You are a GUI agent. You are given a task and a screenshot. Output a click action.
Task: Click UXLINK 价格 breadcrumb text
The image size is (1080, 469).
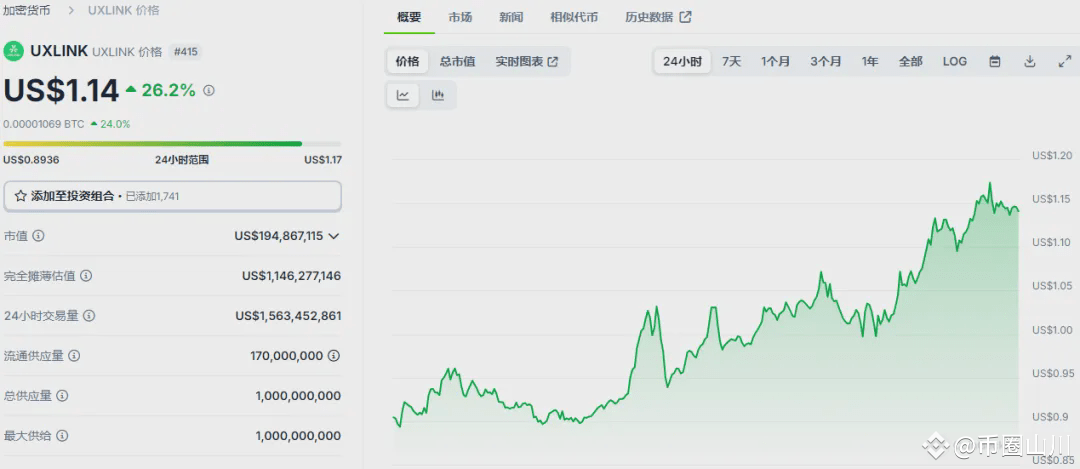pos(123,10)
